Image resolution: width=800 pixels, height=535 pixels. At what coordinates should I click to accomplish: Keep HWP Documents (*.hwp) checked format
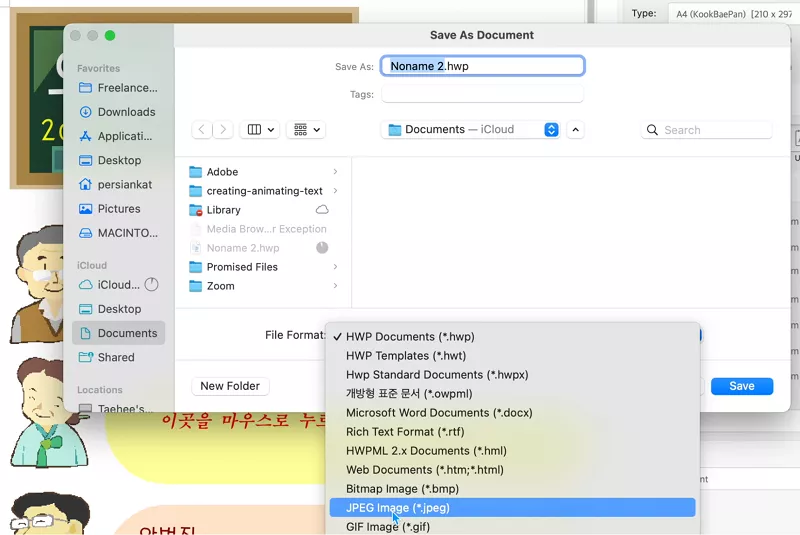pyautogui.click(x=512, y=337)
